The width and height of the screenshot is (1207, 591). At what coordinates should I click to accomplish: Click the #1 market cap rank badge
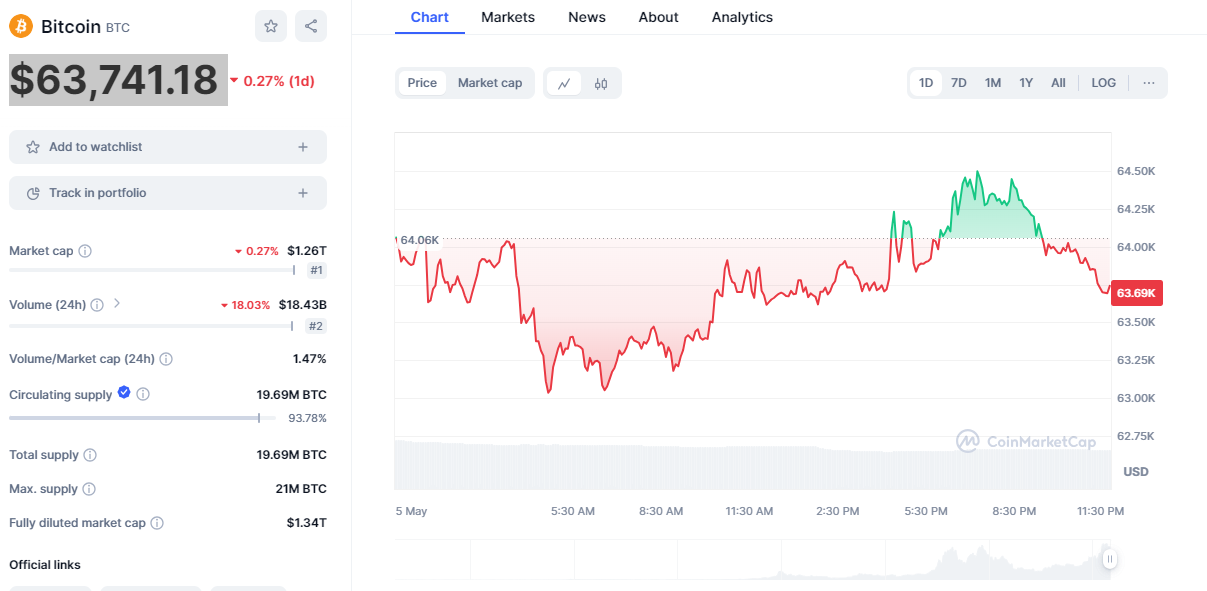coord(317,270)
